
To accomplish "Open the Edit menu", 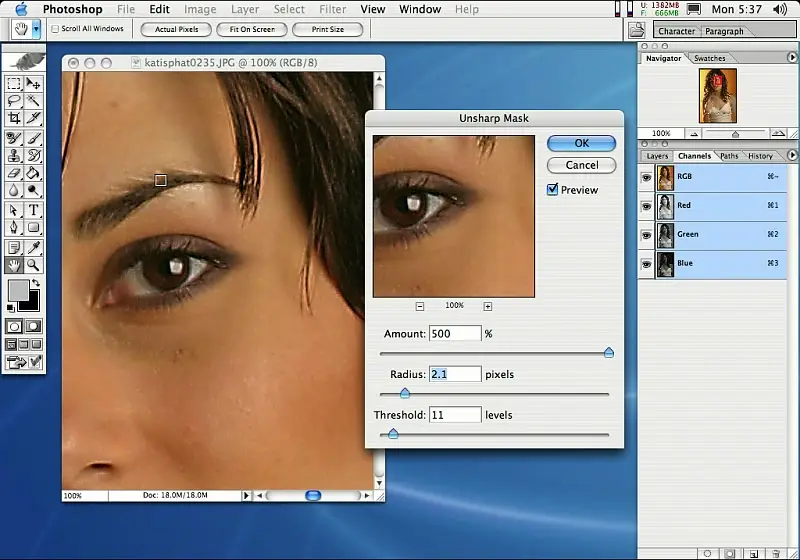I will 159,9.
